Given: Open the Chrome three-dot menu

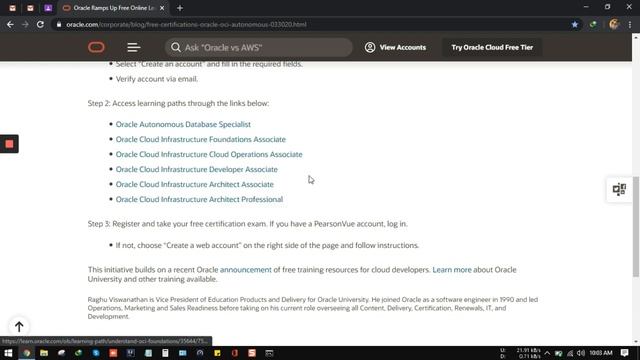Looking at the screenshot, I should point(630,24).
